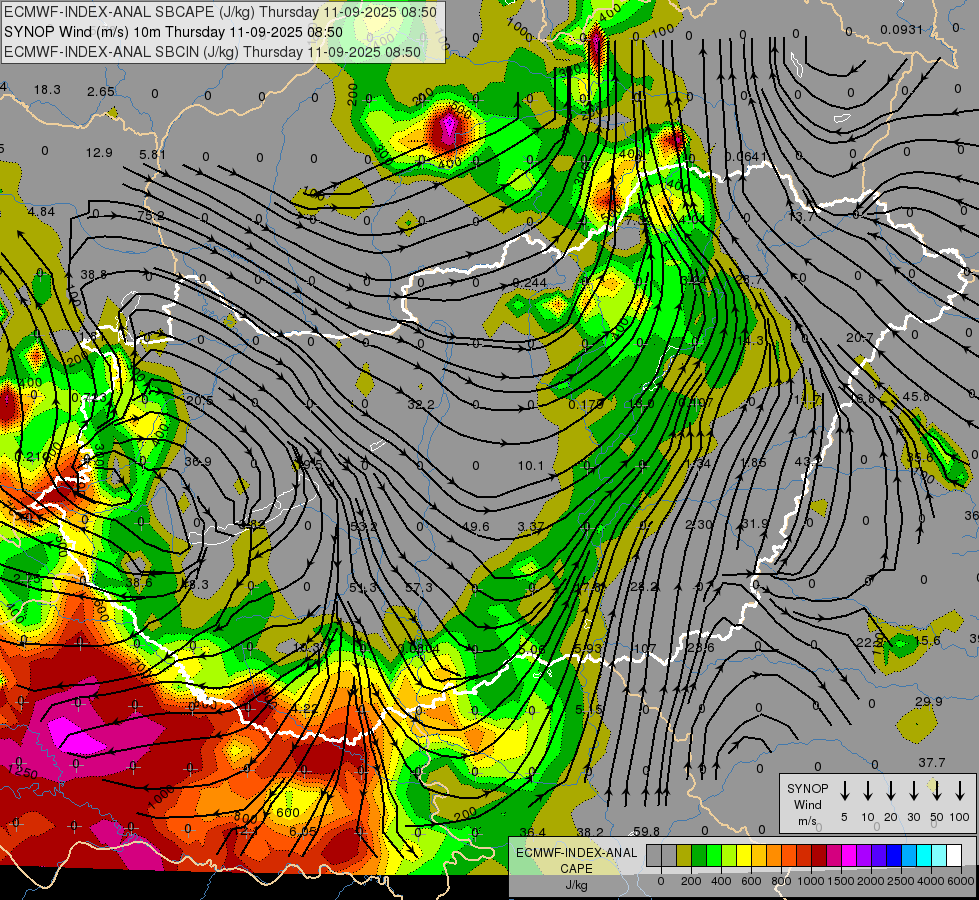Pick the yellow 500–600 legend swatch
This screenshot has height=900, width=979.
[x=744, y=856]
